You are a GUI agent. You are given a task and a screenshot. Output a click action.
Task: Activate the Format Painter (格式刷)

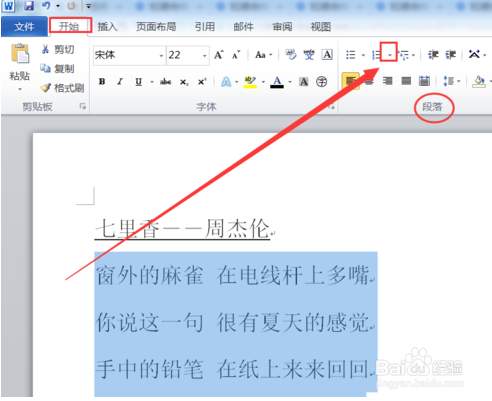[62, 88]
